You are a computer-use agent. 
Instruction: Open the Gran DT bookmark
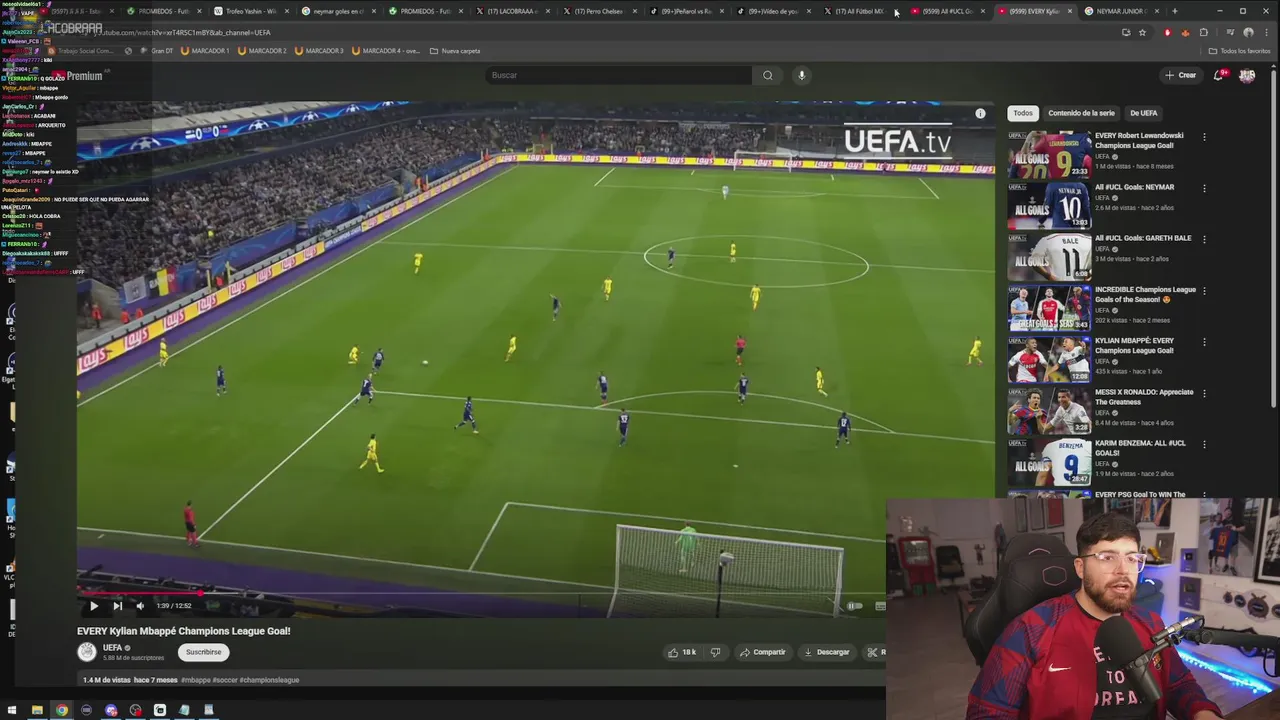pos(157,50)
